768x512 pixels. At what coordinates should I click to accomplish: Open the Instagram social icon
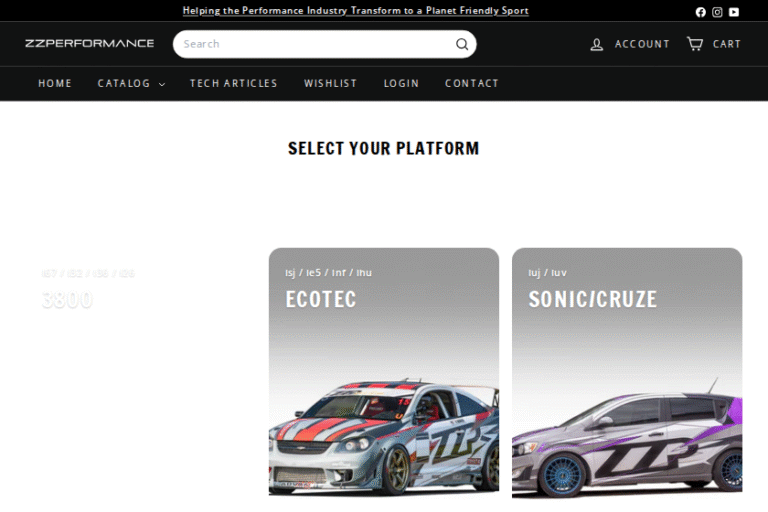tap(717, 12)
